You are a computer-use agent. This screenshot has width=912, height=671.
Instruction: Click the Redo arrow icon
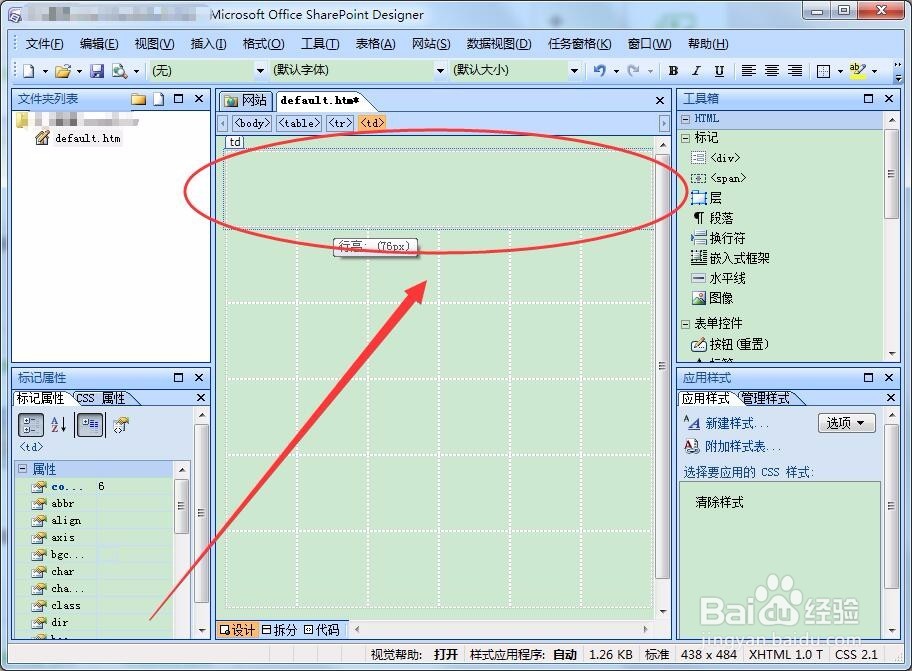point(634,70)
